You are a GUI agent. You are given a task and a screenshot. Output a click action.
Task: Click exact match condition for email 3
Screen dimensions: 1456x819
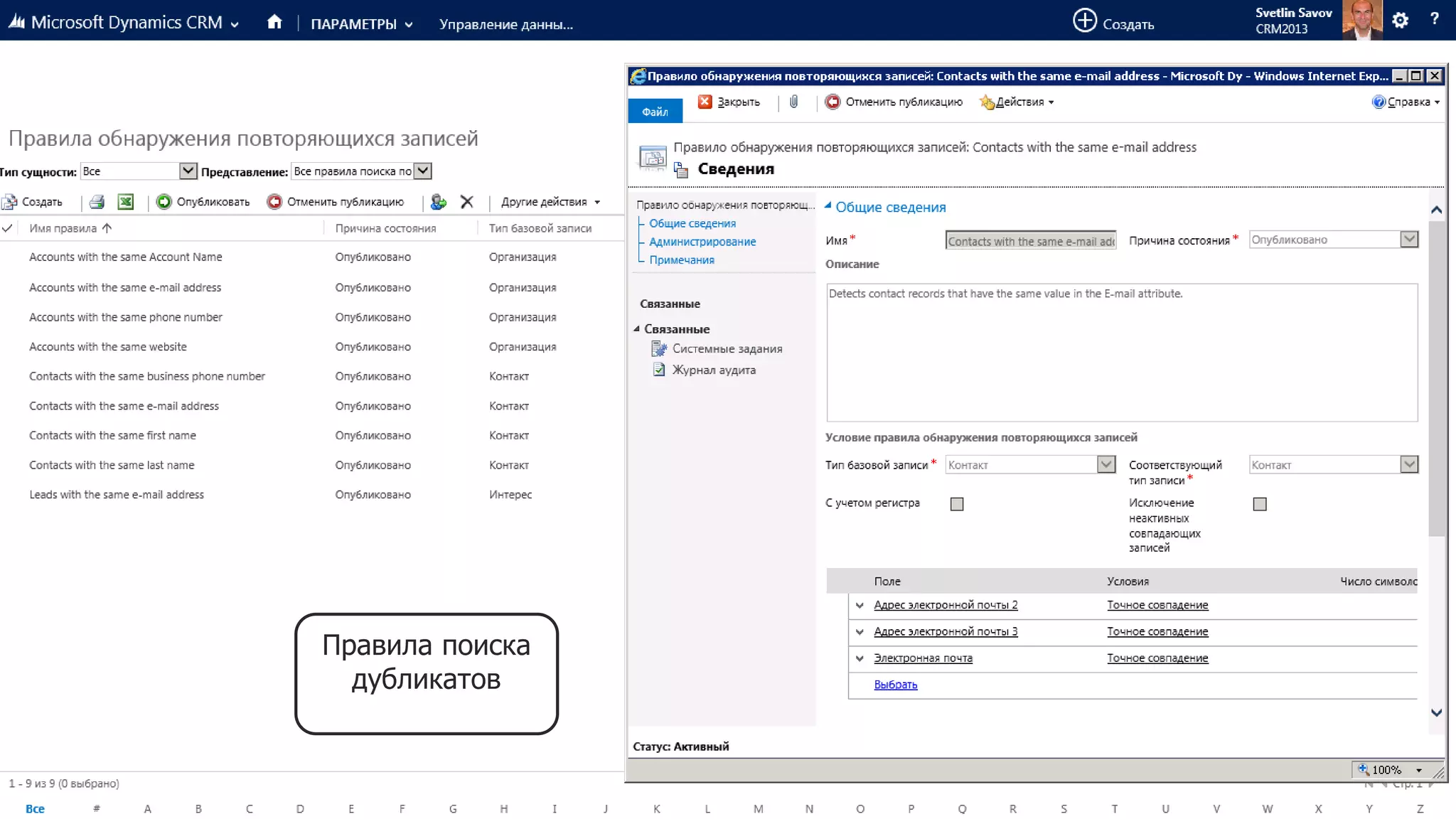(x=1157, y=631)
